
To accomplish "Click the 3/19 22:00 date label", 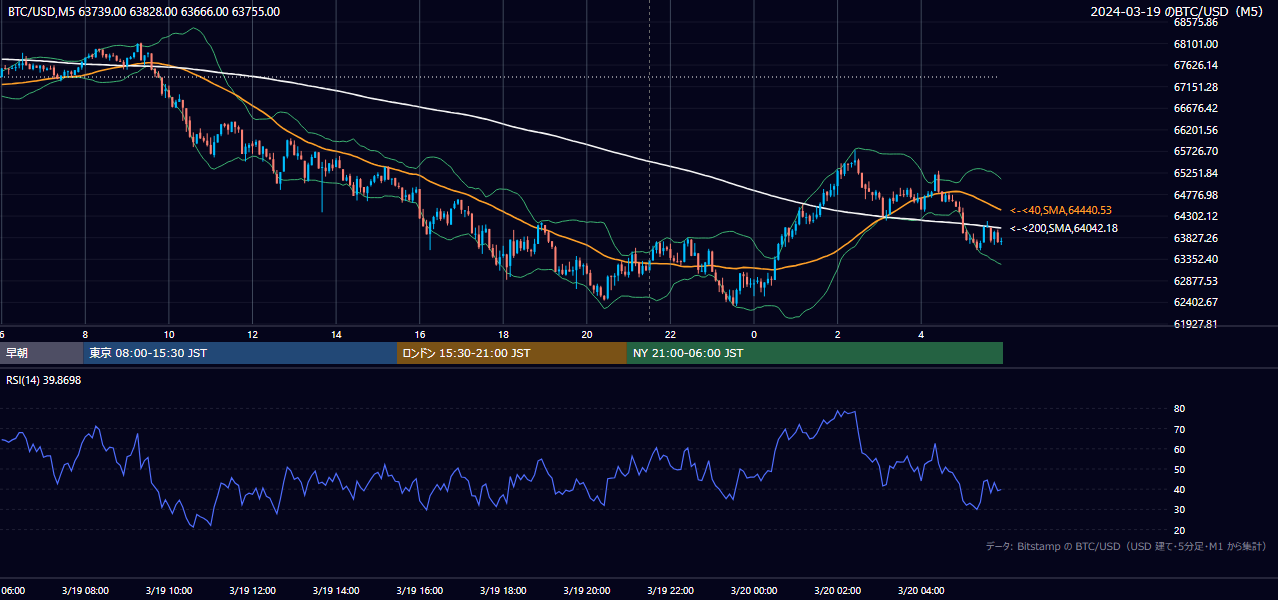I will [670, 590].
